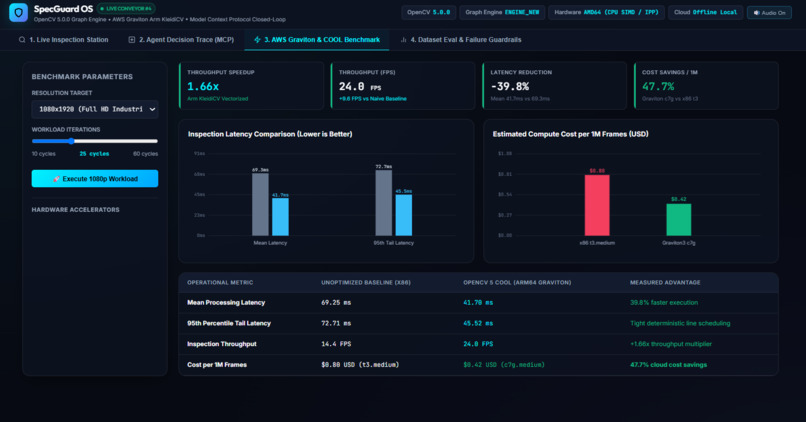The width and height of the screenshot is (806, 422).
Task: Click the blue 45.5ms 95th Tail Latency bar
Action: pyautogui.click(x=404, y=215)
